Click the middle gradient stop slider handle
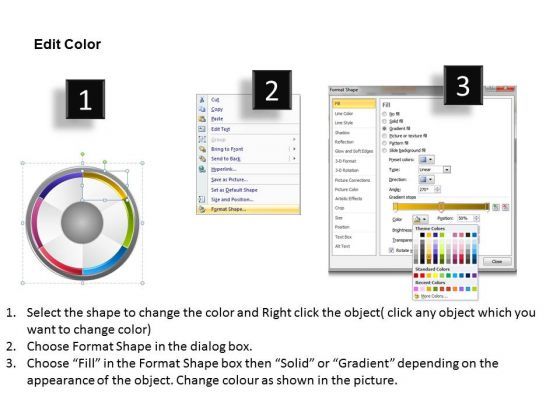This screenshot has height=420, width=560. [441, 207]
